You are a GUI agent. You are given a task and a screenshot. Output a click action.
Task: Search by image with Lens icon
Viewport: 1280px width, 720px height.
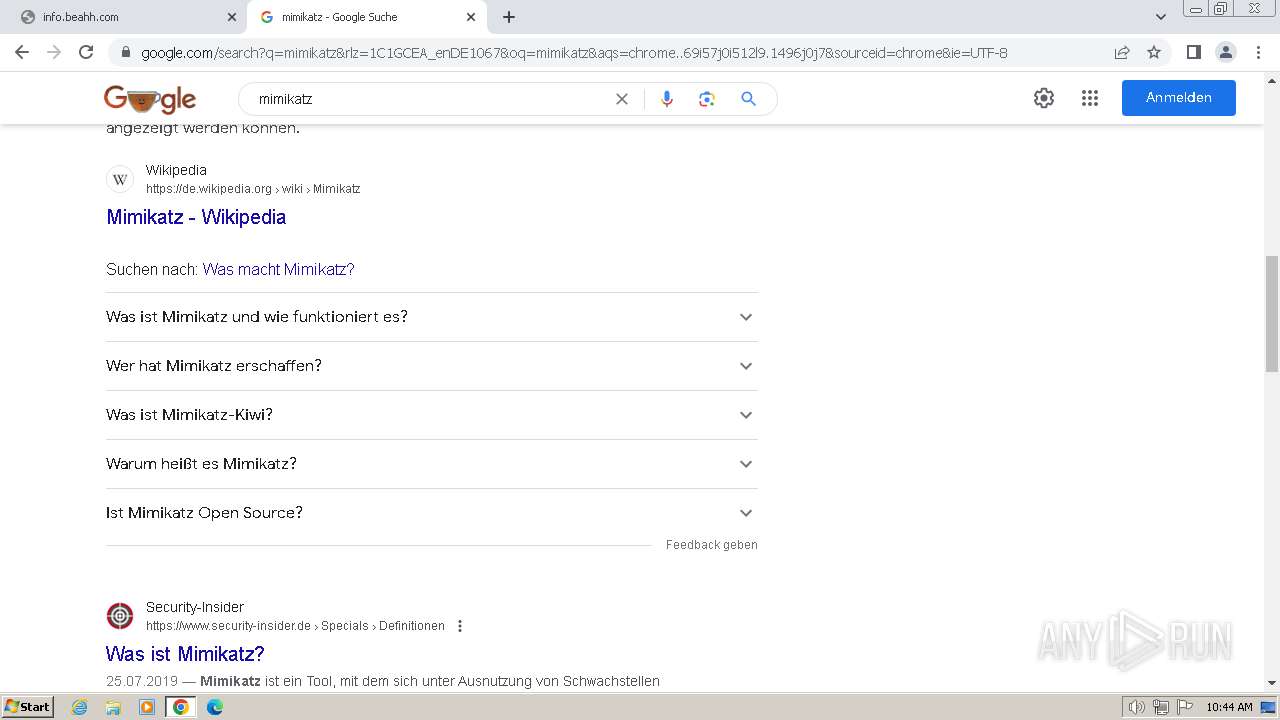coord(707,99)
